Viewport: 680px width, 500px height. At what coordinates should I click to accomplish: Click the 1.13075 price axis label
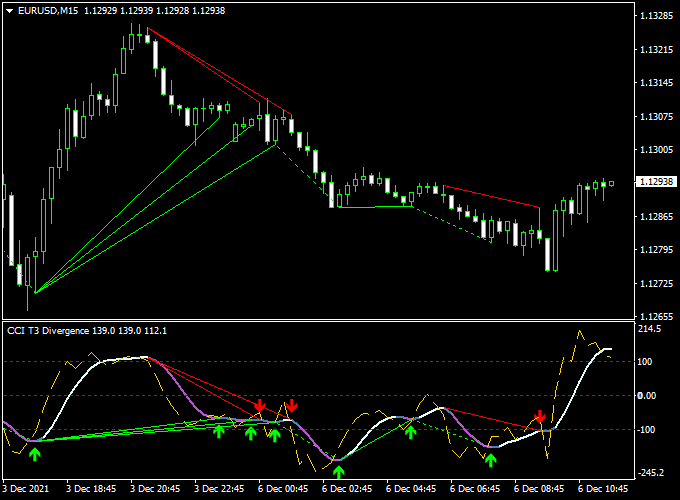point(656,116)
